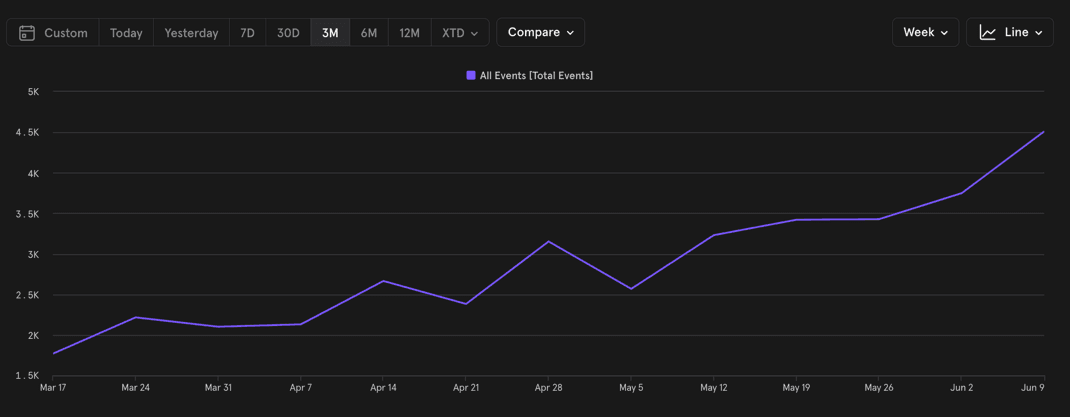Switch to the 30D time range
Viewport: 1070px width, 417px height.
click(x=288, y=33)
